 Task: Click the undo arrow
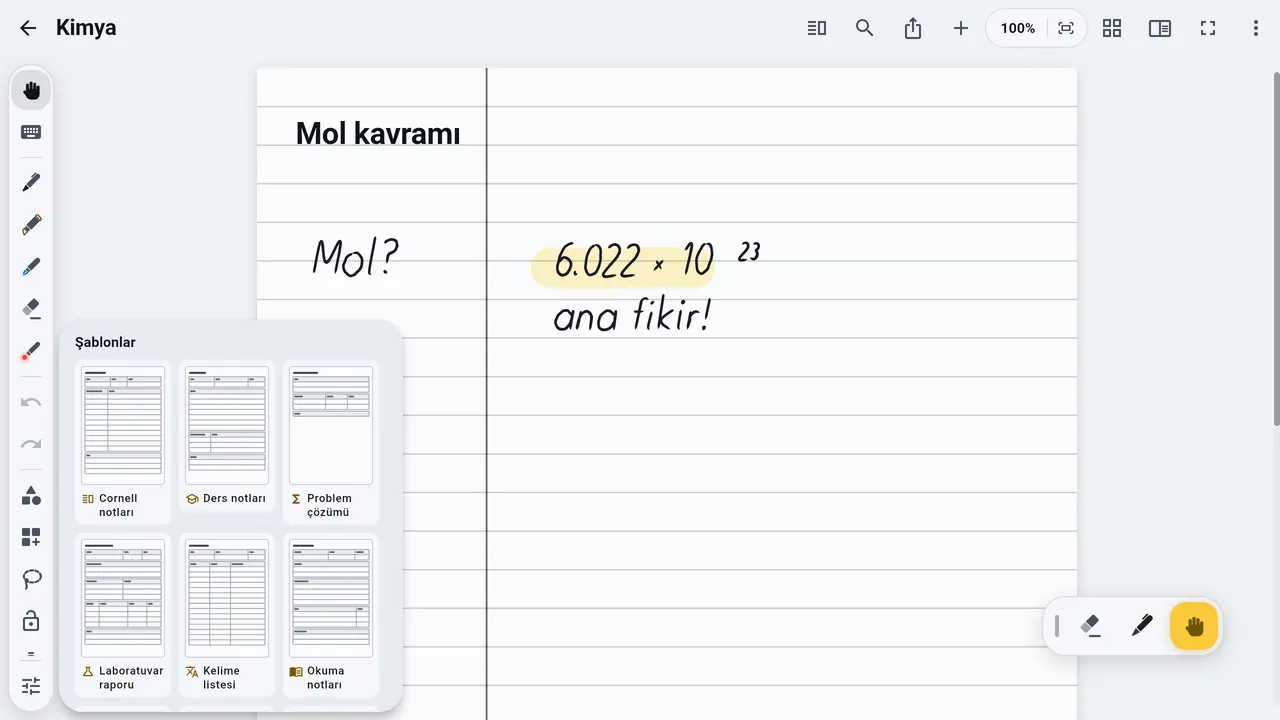31,402
